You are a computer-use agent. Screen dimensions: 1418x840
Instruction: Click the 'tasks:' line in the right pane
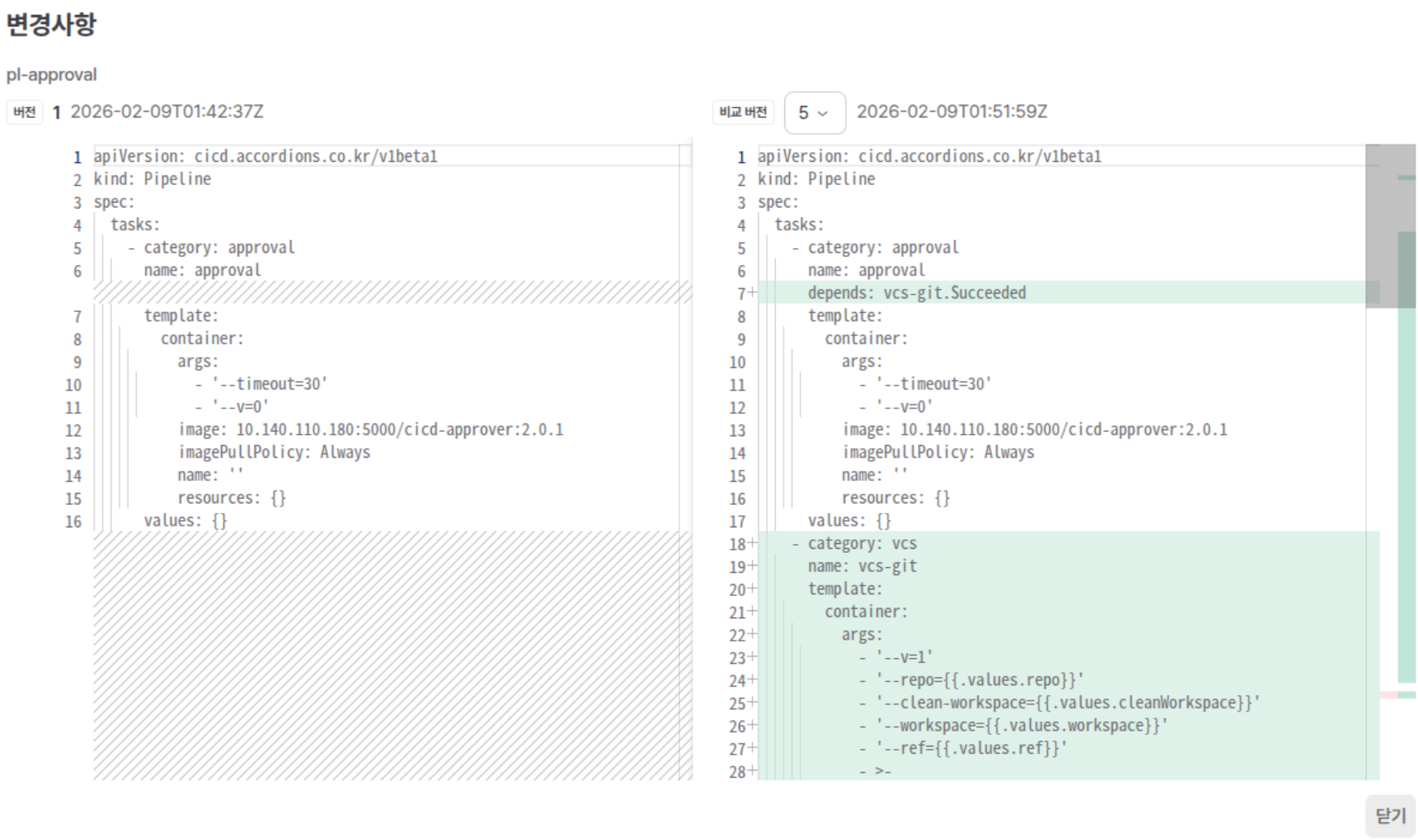[x=799, y=225]
